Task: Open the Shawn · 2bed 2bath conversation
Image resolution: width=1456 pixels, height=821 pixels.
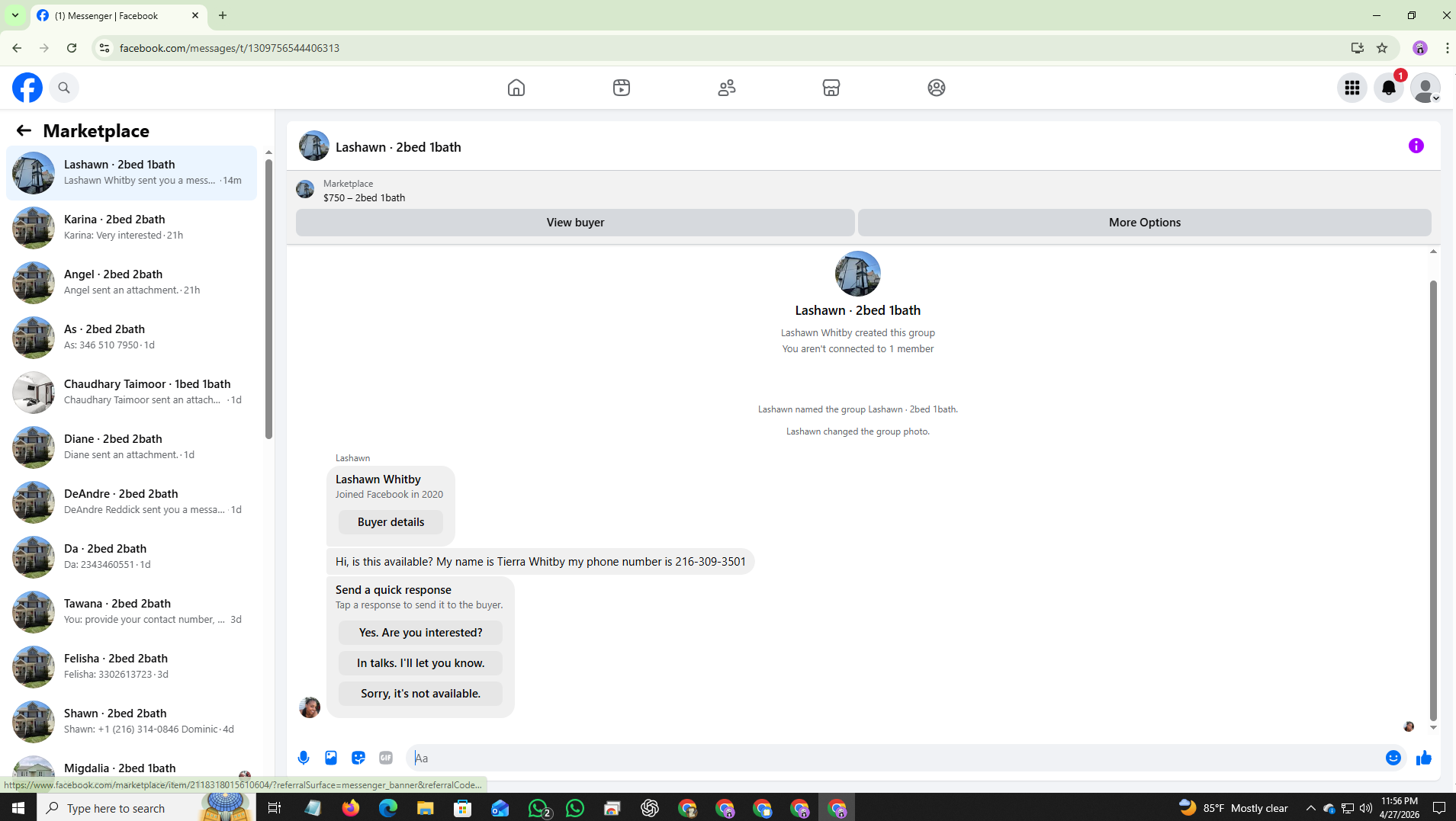Action: point(131,722)
